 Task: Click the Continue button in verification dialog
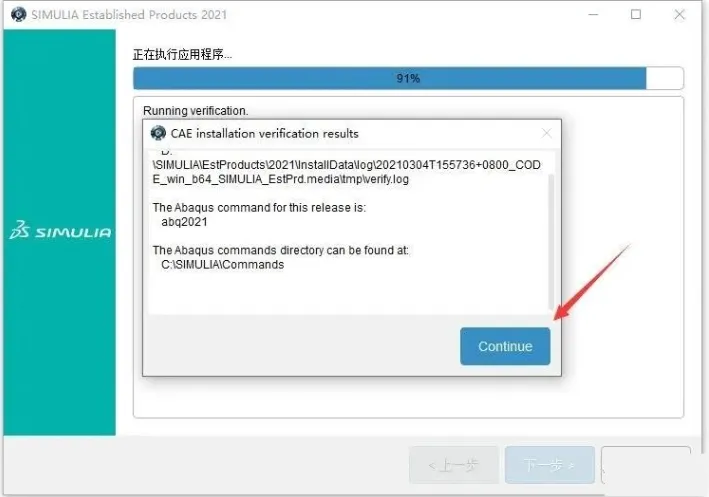pyautogui.click(x=505, y=346)
